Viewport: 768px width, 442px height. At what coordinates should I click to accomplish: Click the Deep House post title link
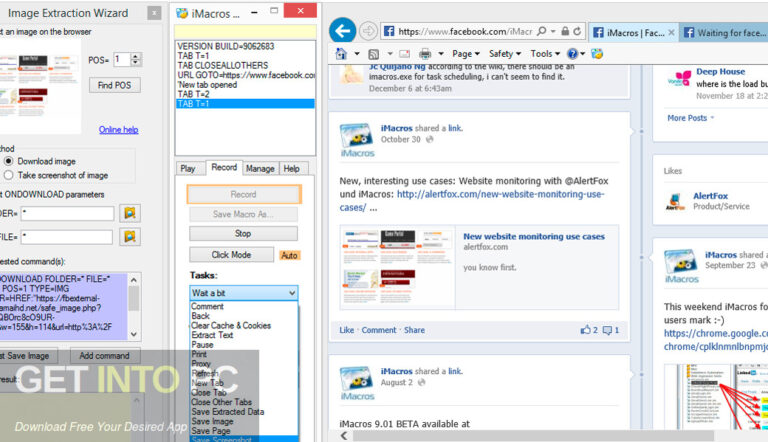click(720, 72)
